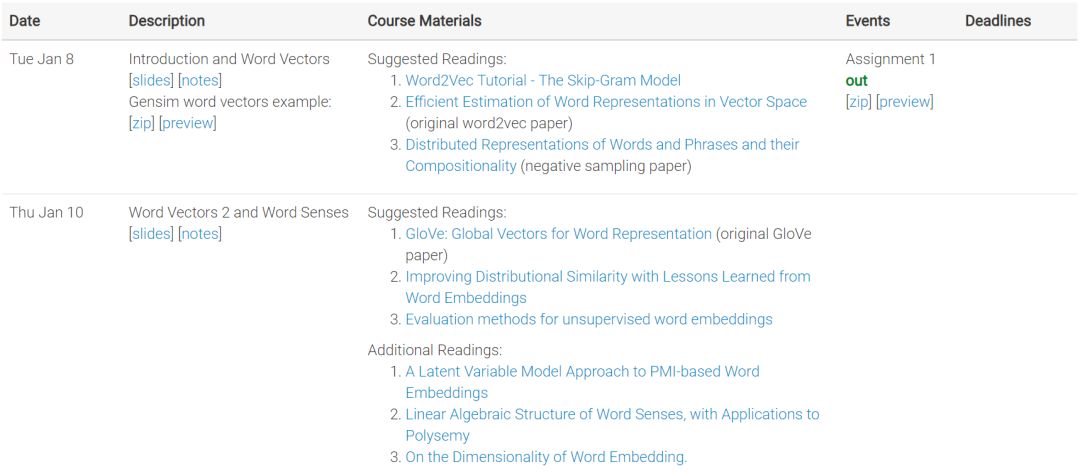
Task: Open Efficient Estimation of Word Representations paper
Action: point(606,102)
